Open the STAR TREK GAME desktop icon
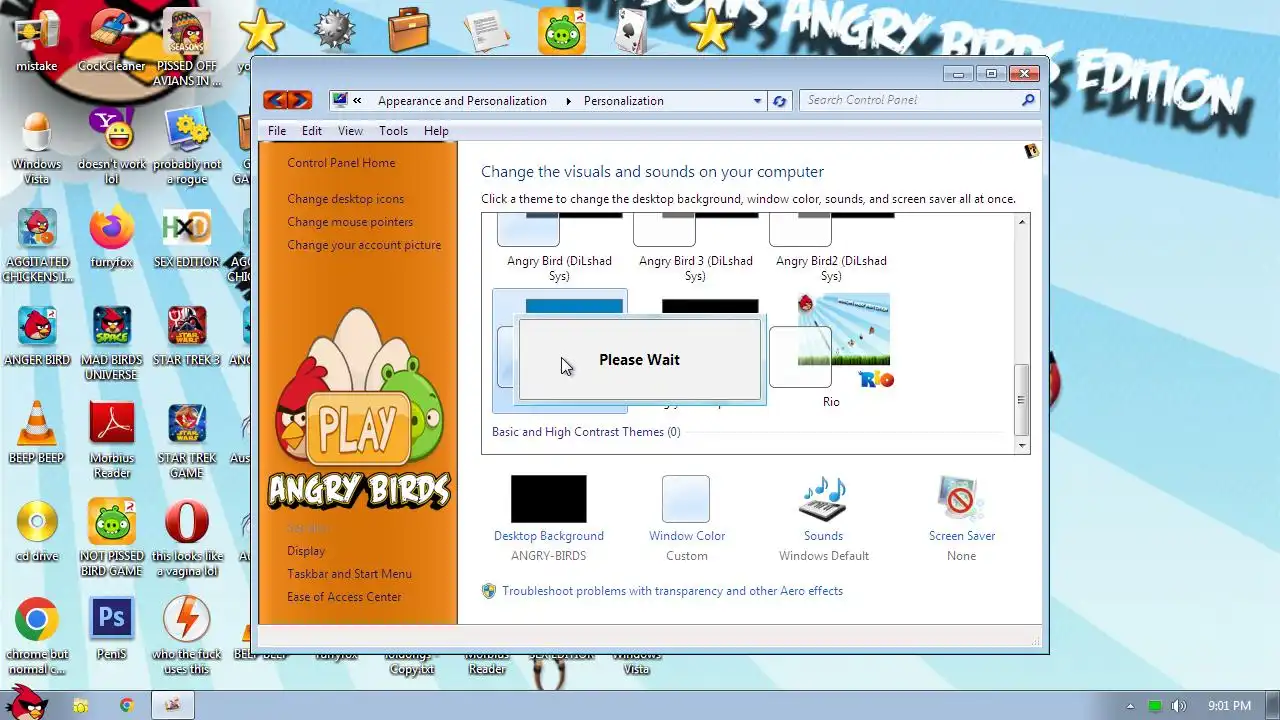1280x720 pixels. tap(187, 439)
